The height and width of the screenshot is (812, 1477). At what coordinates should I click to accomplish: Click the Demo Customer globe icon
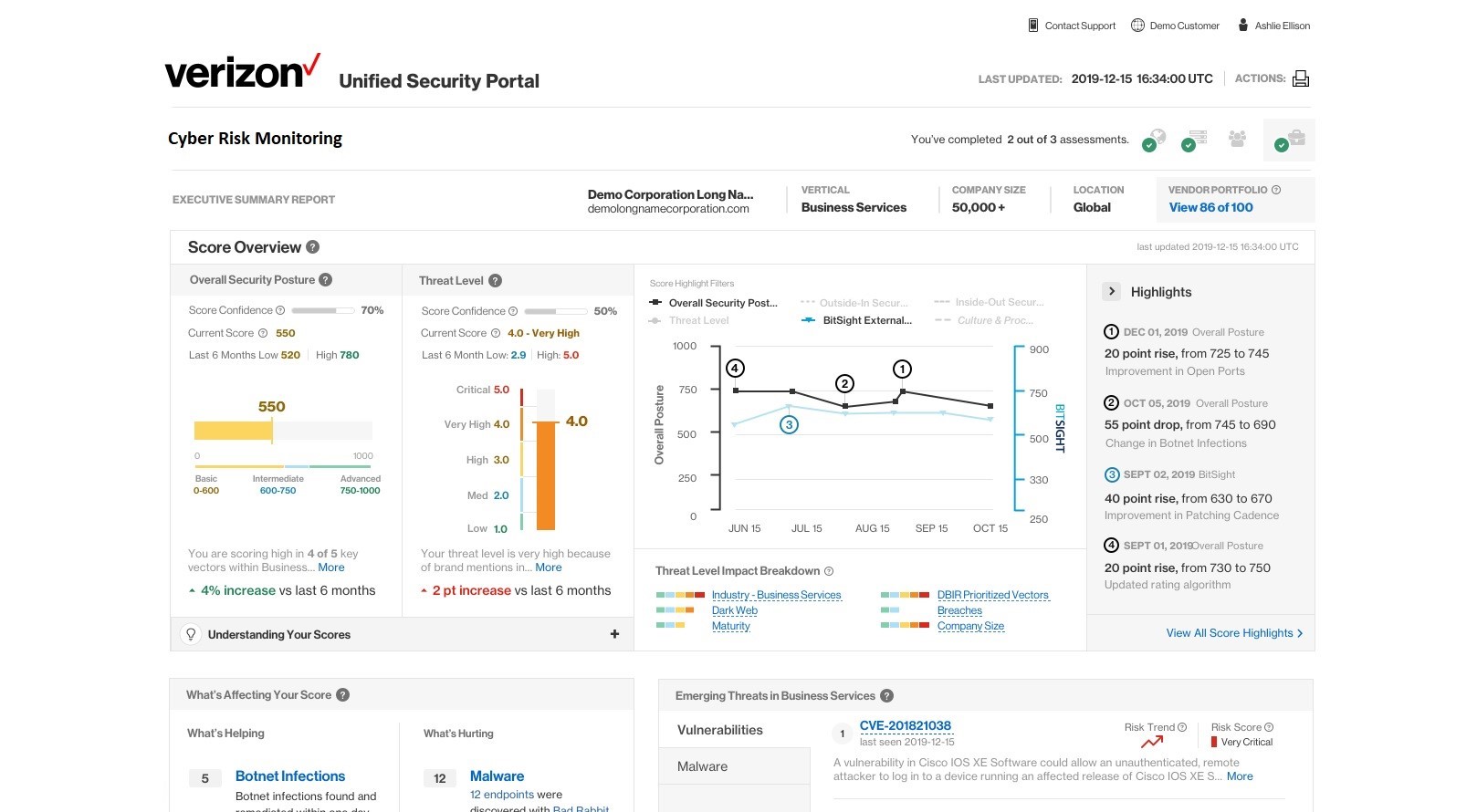(1137, 25)
